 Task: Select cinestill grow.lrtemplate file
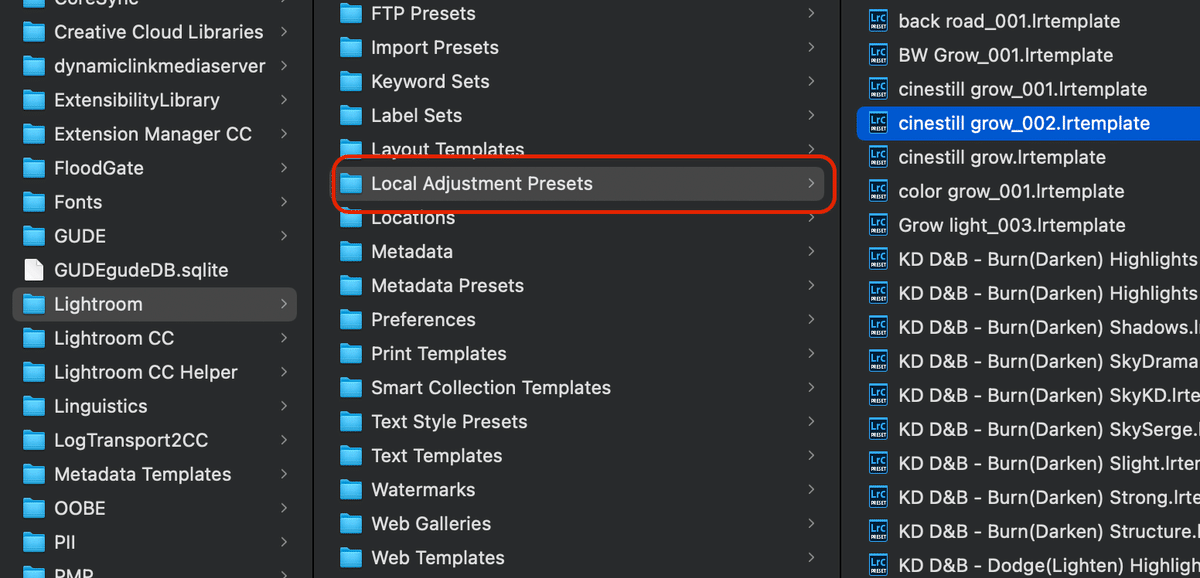[1002, 157]
